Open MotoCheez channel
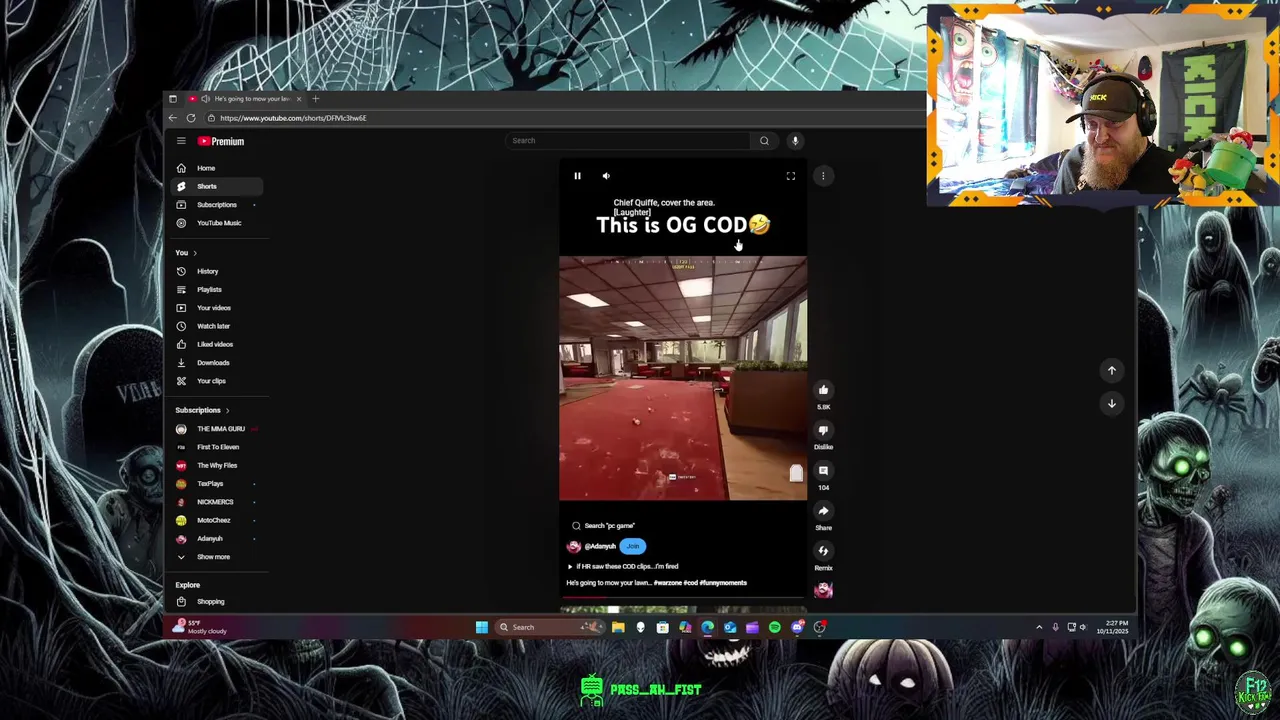Screen dimensions: 1280x720 tap(216, 520)
